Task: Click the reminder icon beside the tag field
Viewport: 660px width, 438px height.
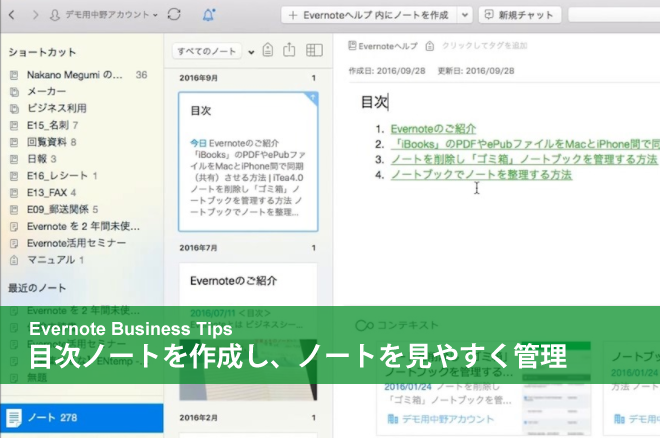Action: (x=430, y=46)
